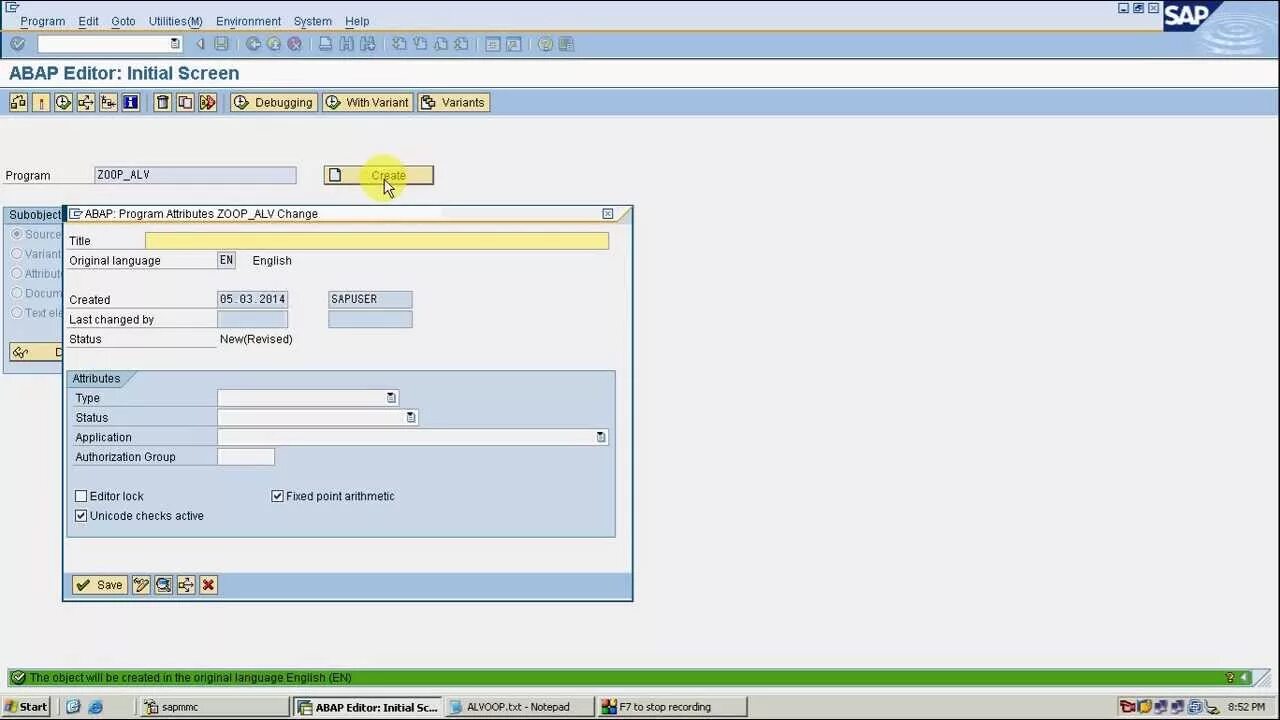This screenshot has height=720, width=1280.
Task: Toggle the Editor lock checkbox
Action: [81, 496]
